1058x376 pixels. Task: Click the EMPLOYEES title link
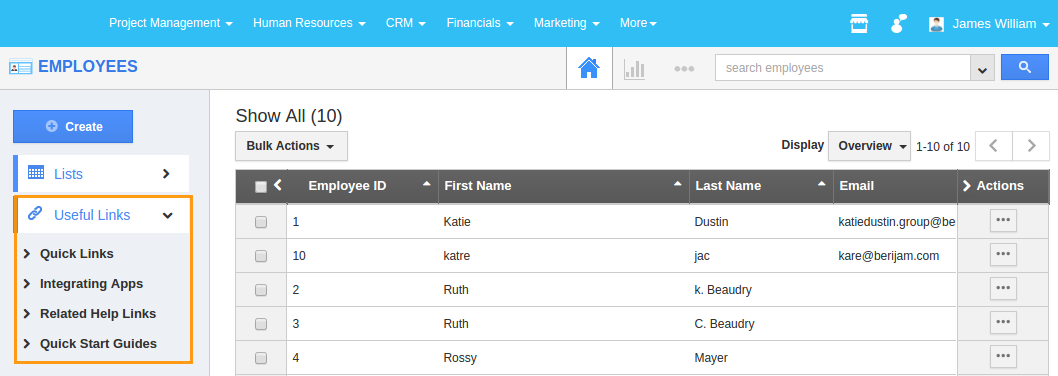[88, 67]
